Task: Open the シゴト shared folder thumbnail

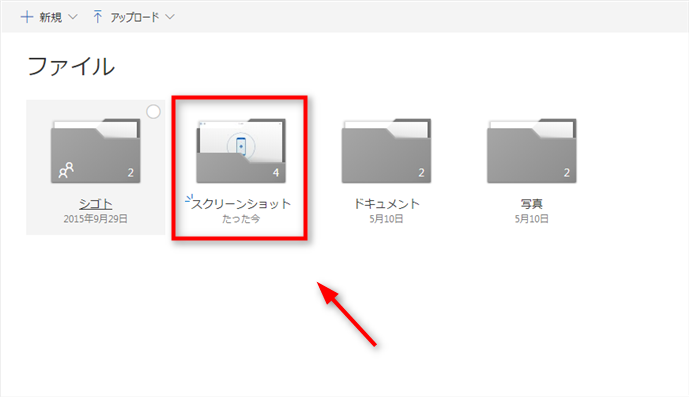Action: click(95, 150)
